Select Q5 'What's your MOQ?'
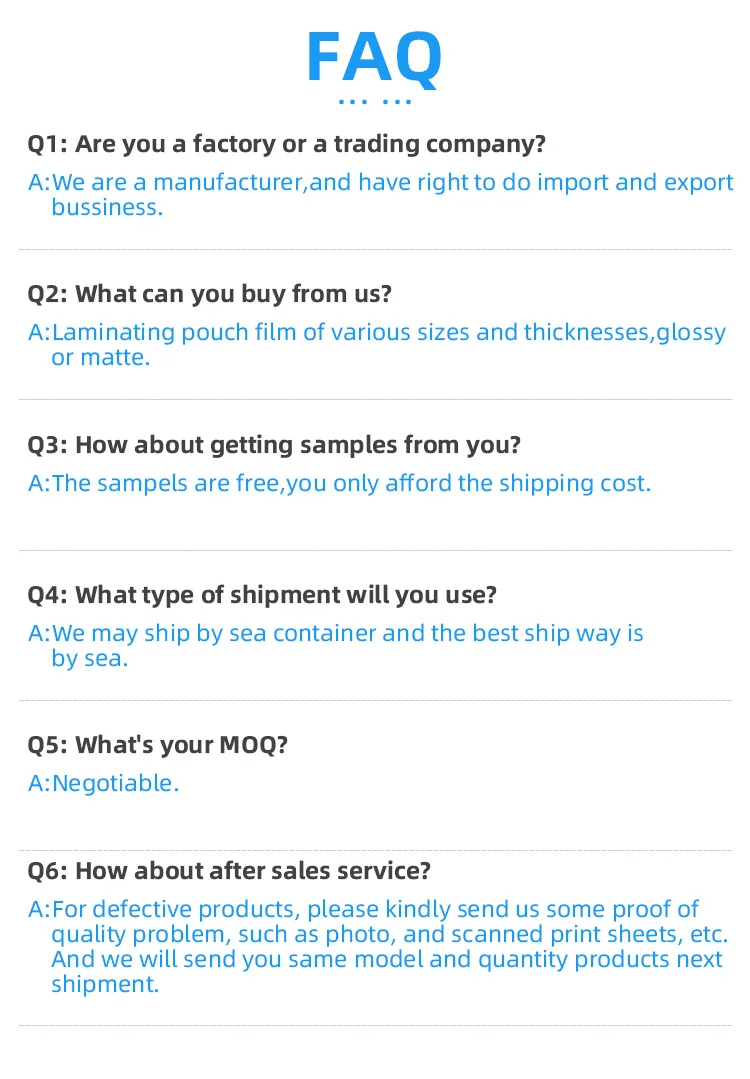This screenshot has width=750, height=1079. pos(157,745)
